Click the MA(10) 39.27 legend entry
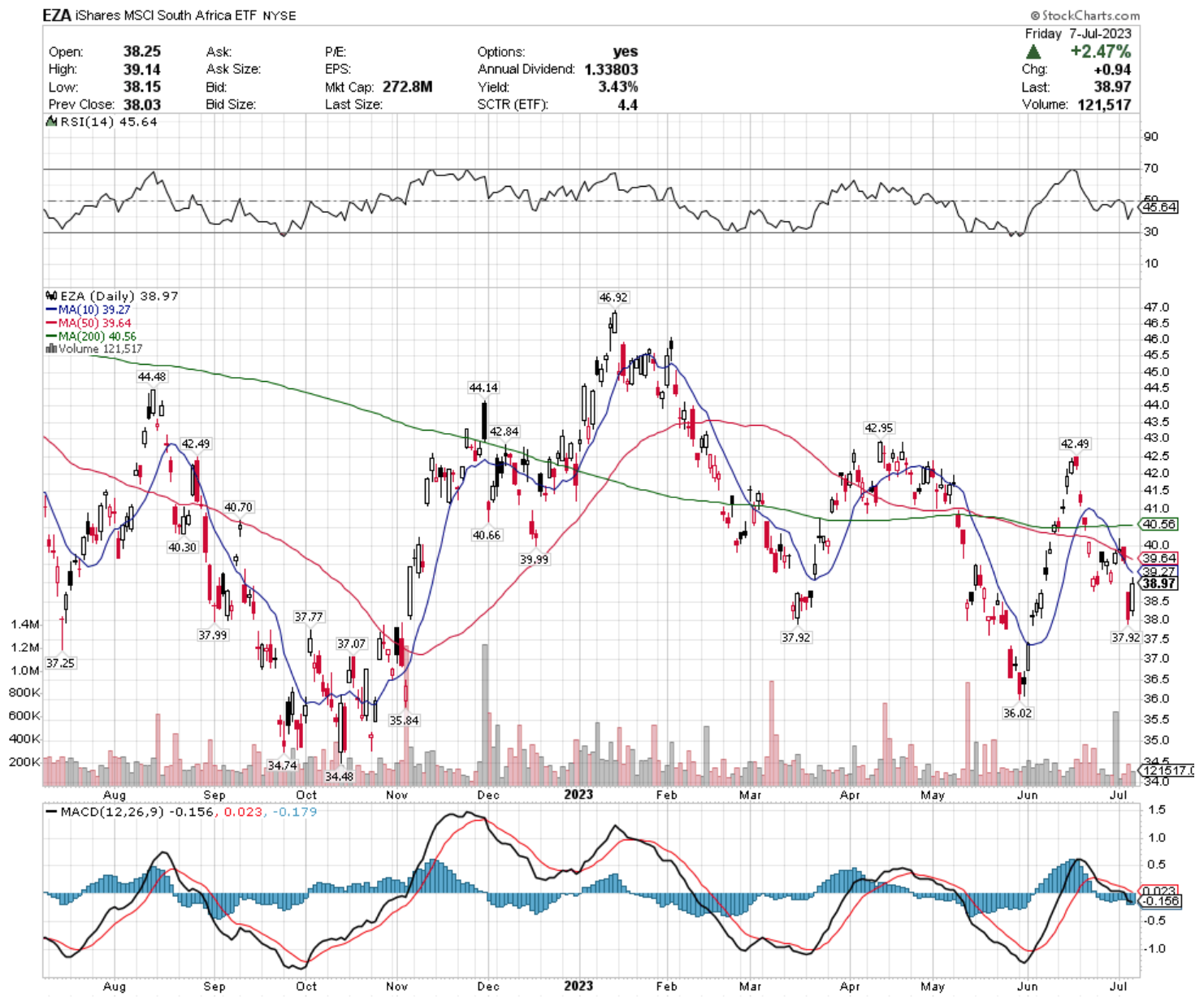Viewport: 1204px width, 1001px height. point(88,310)
